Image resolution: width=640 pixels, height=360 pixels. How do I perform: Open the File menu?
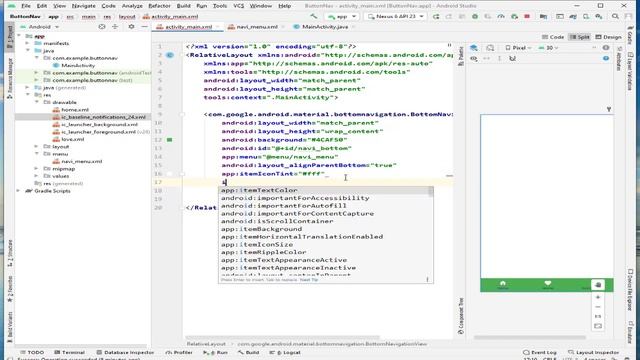tap(26, 6)
